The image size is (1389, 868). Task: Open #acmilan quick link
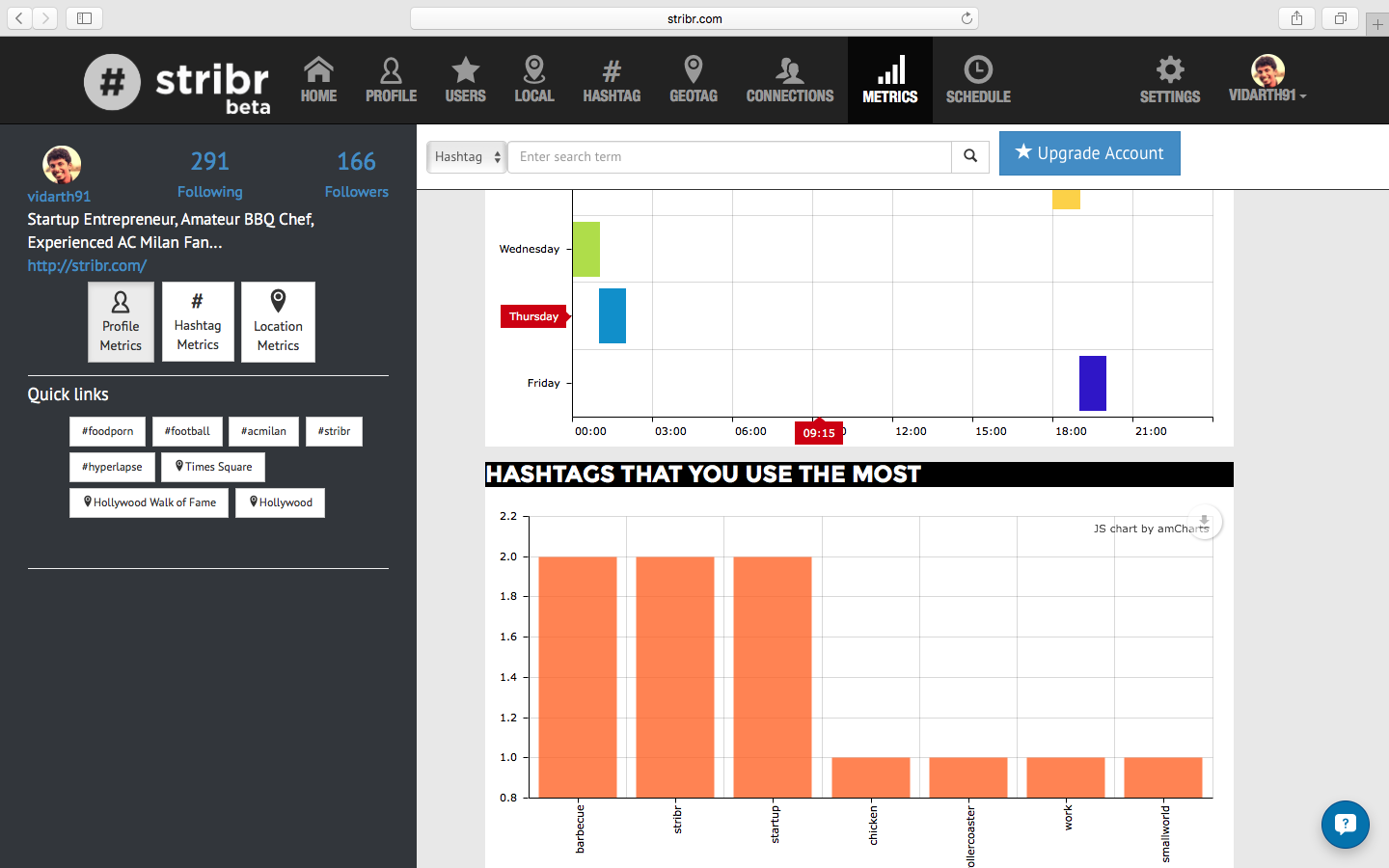(x=263, y=431)
